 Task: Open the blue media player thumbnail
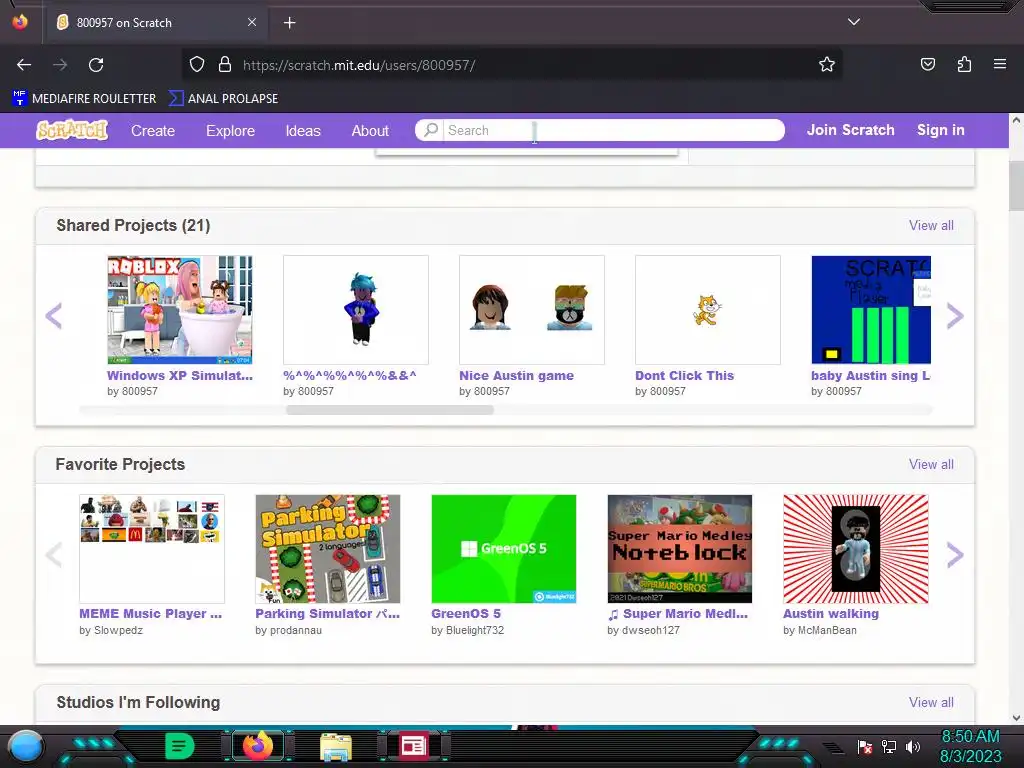coord(871,310)
